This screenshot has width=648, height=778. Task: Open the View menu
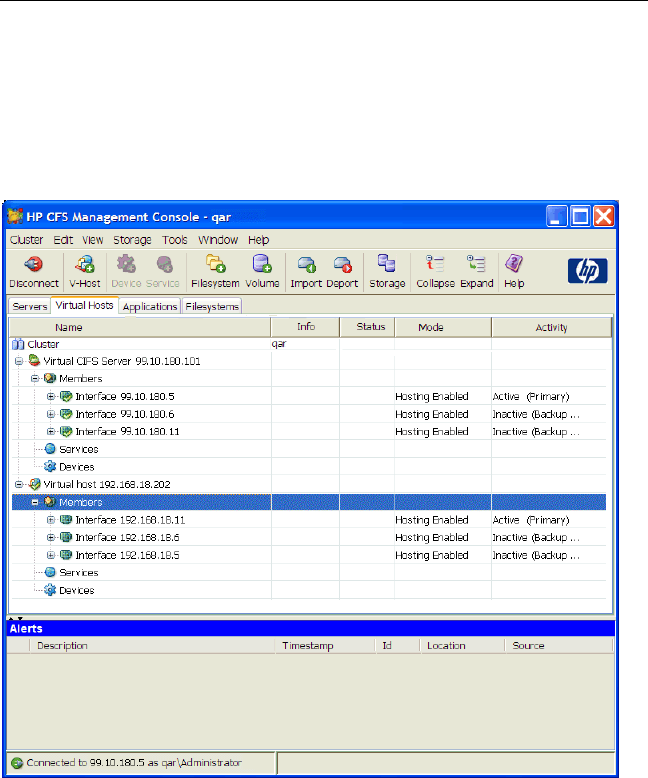(x=92, y=240)
